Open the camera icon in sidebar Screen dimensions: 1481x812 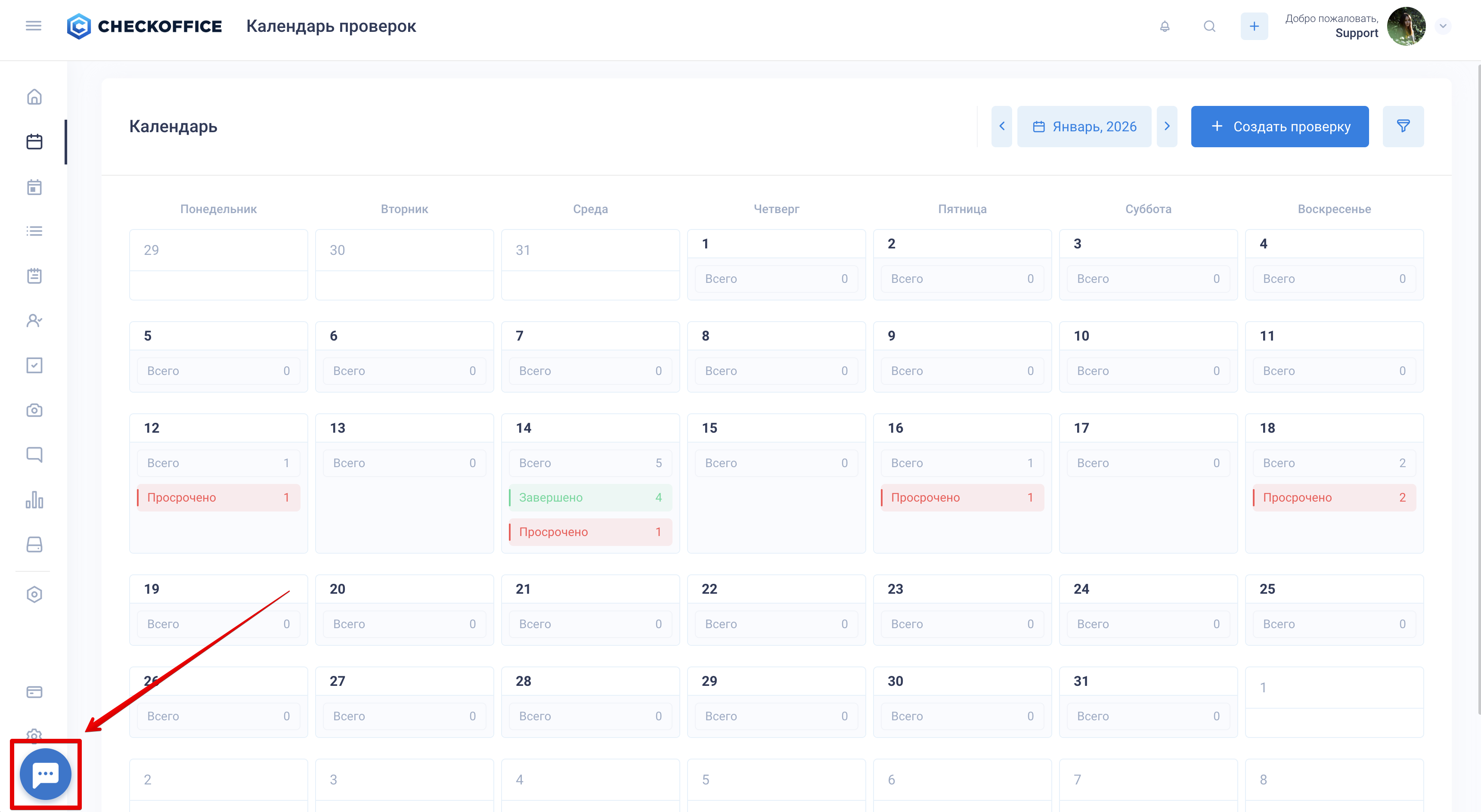coord(34,410)
